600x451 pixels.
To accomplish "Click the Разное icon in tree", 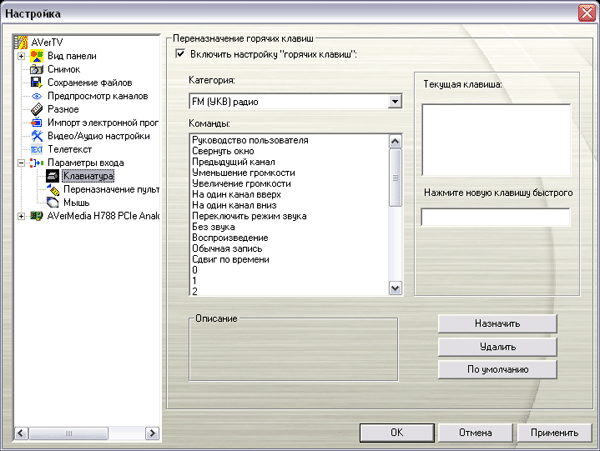I will click(37, 109).
